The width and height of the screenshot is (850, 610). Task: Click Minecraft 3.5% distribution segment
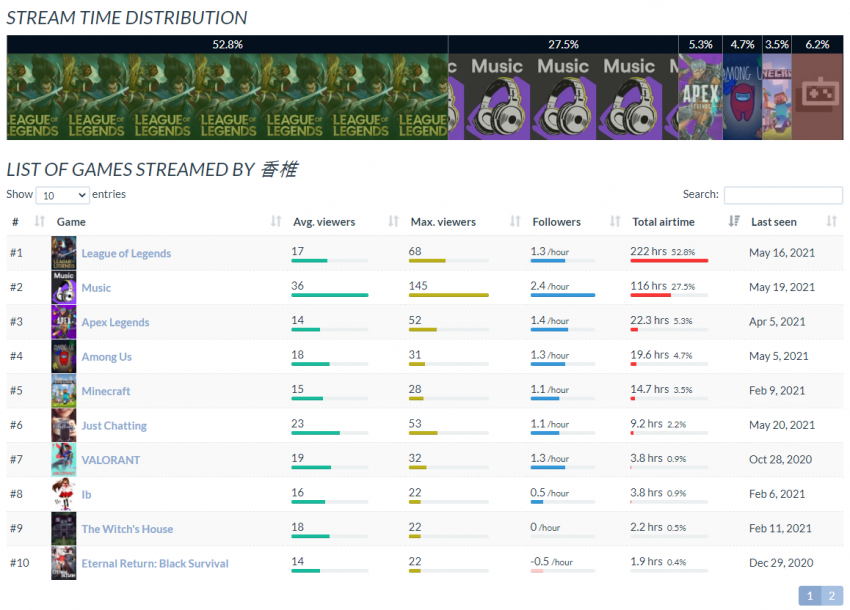[777, 88]
